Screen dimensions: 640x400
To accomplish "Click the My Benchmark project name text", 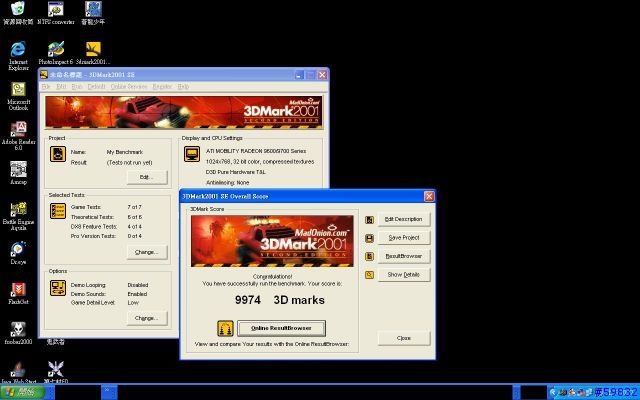I will [125, 152].
